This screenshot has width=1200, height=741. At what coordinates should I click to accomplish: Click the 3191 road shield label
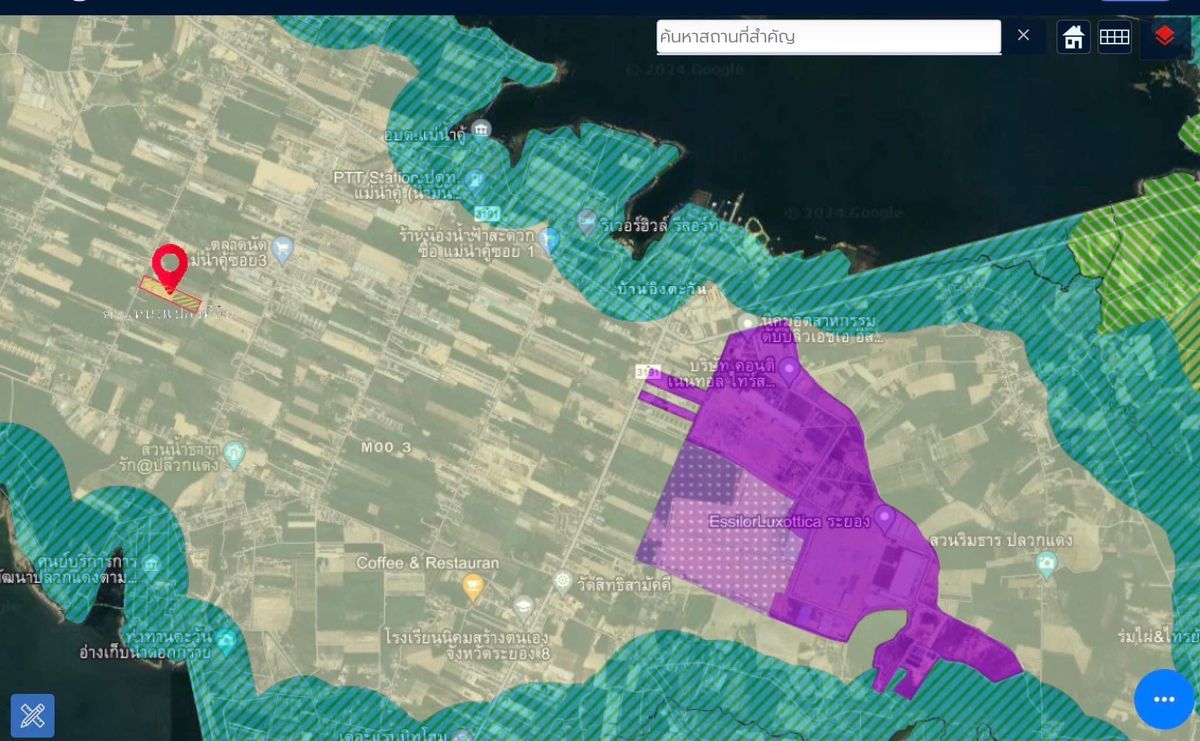point(648,371)
